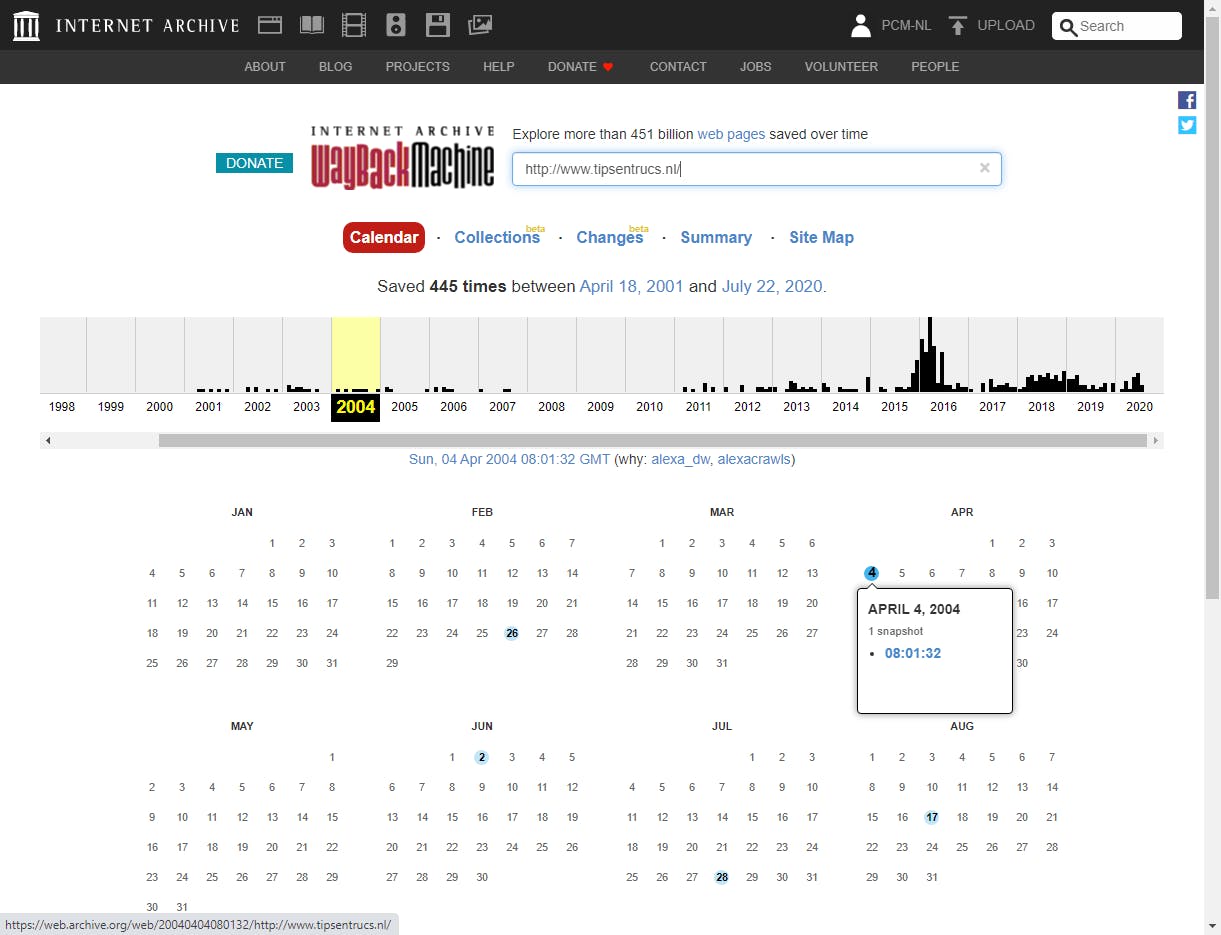Open the Software floppy disk icon
1221x935 pixels.
point(437,25)
